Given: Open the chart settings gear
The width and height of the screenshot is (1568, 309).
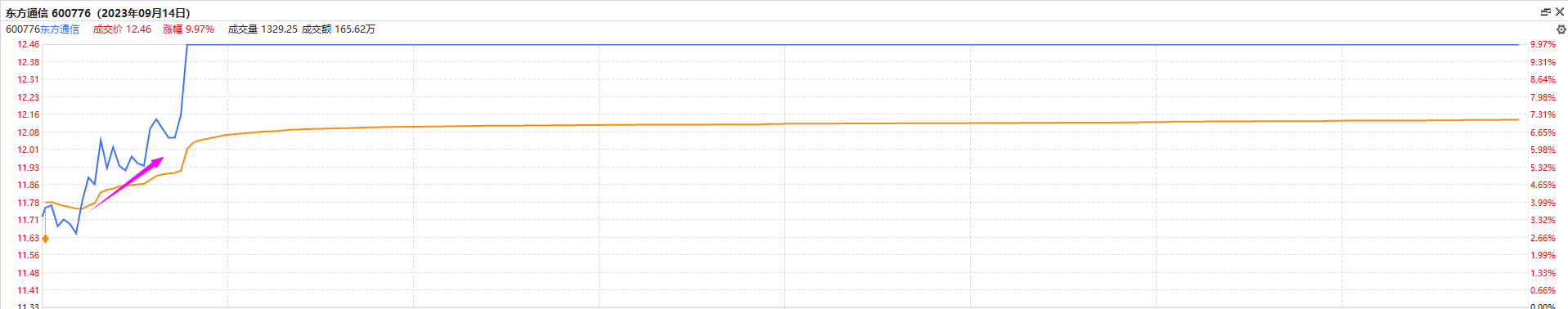Looking at the screenshot, I should coord(1561,29).
